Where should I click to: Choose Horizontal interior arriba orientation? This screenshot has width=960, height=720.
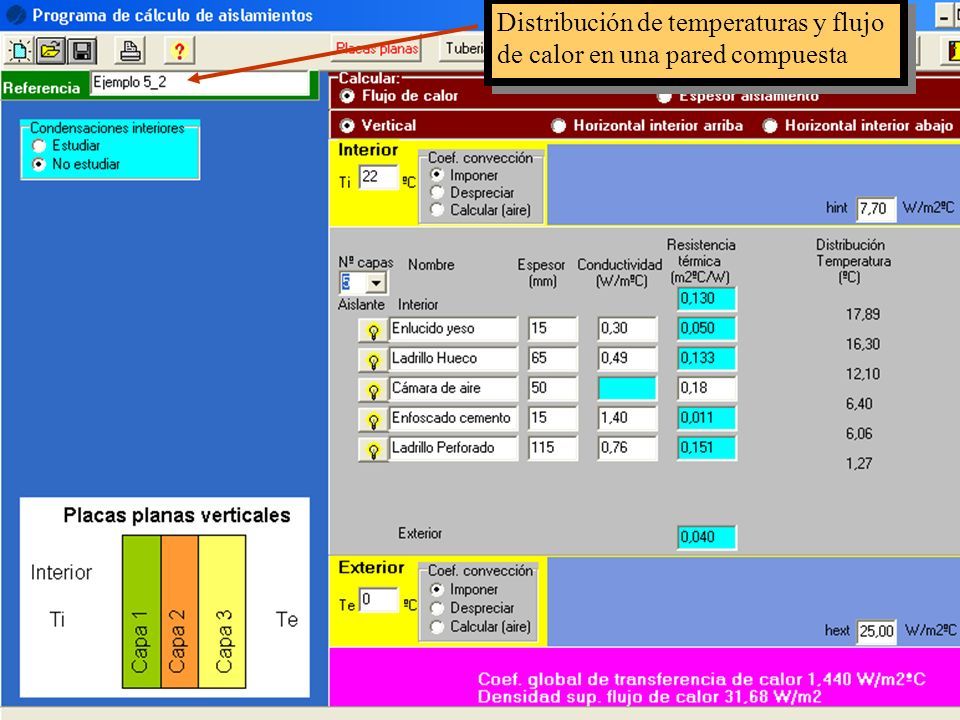(x=558, y=126)
